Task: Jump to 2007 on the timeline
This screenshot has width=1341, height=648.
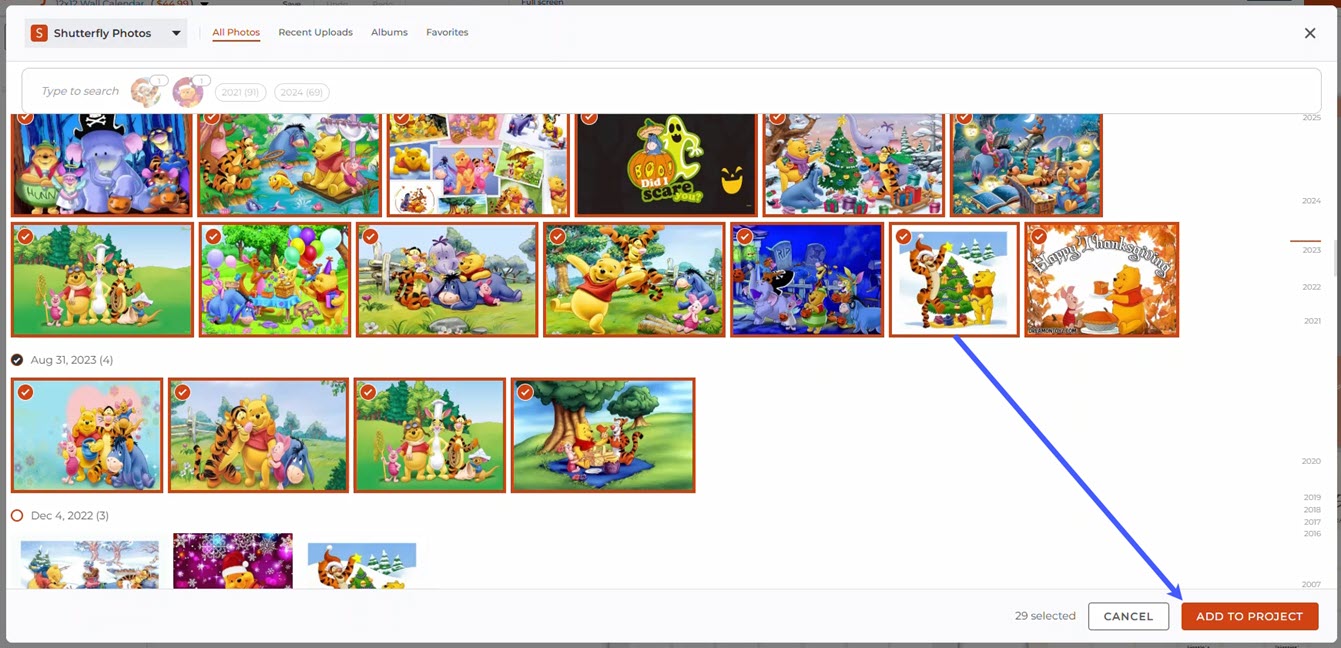Action: 1311,584
